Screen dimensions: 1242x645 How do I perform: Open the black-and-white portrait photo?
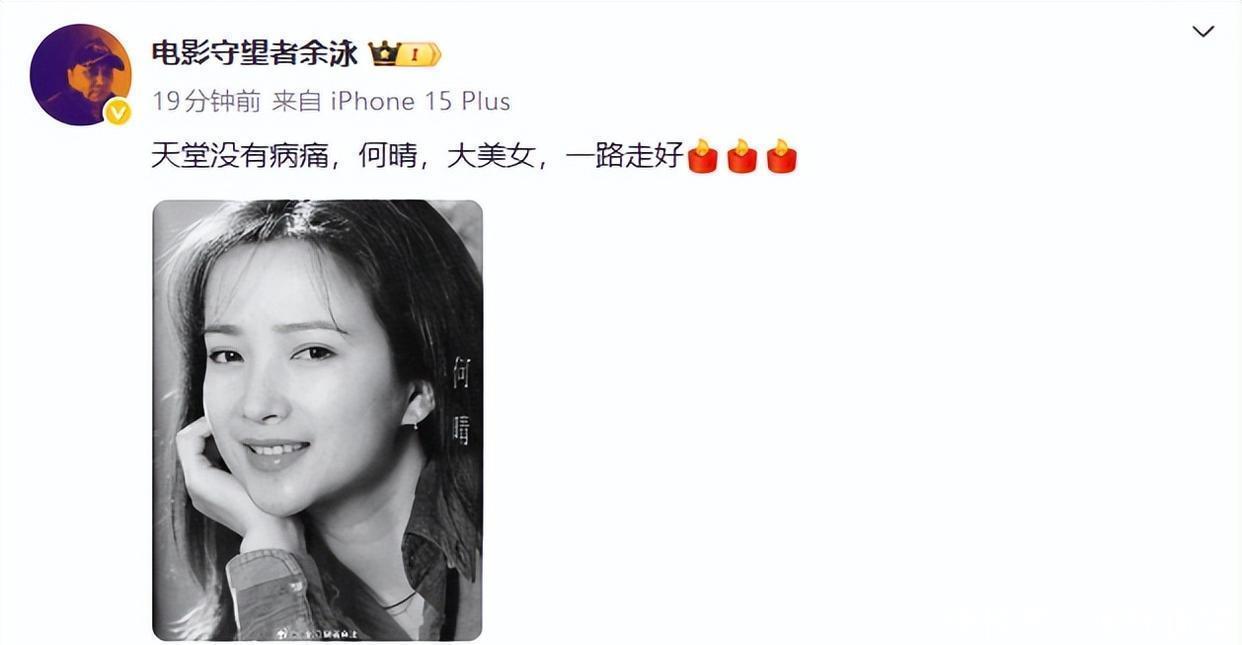[x=317, y=420]
